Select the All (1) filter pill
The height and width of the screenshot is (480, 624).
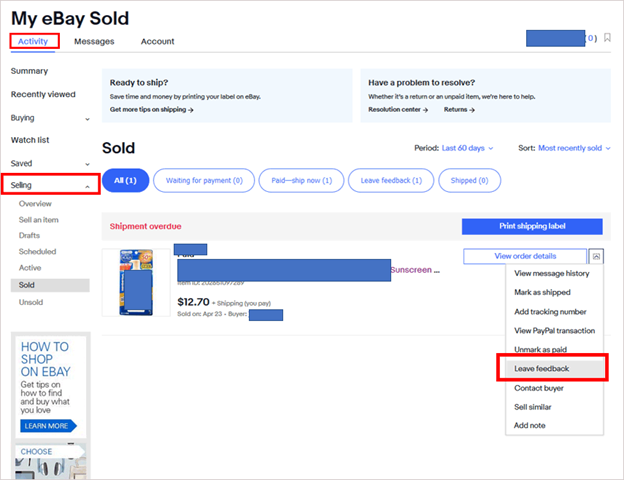tap(125, 180)
